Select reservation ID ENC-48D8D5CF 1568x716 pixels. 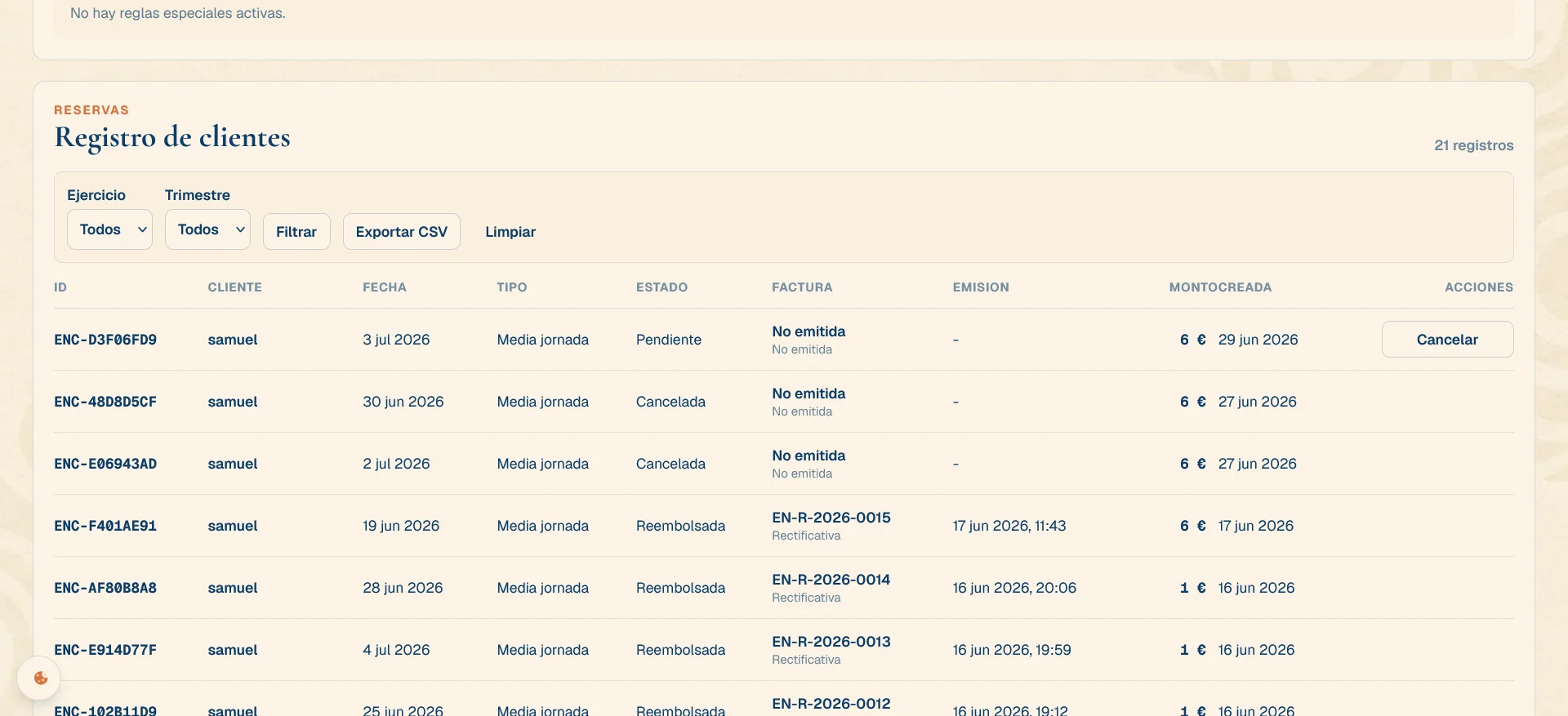click(x=105, y=402)
